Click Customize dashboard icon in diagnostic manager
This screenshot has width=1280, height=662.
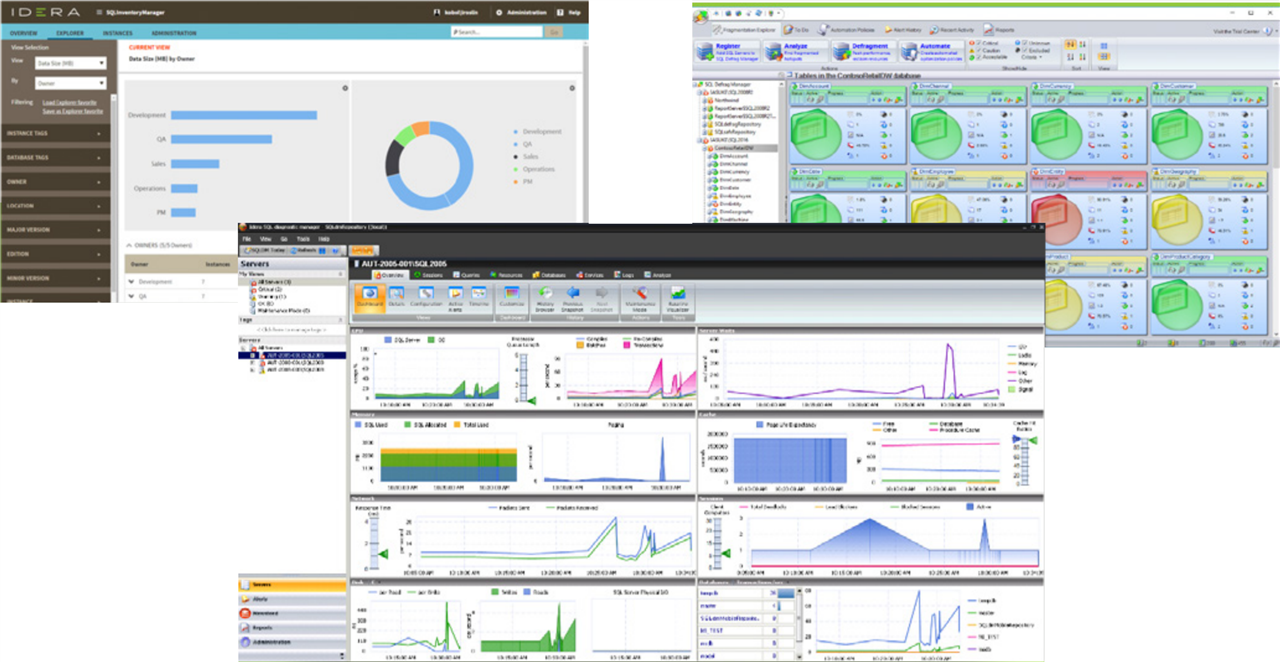513,296
